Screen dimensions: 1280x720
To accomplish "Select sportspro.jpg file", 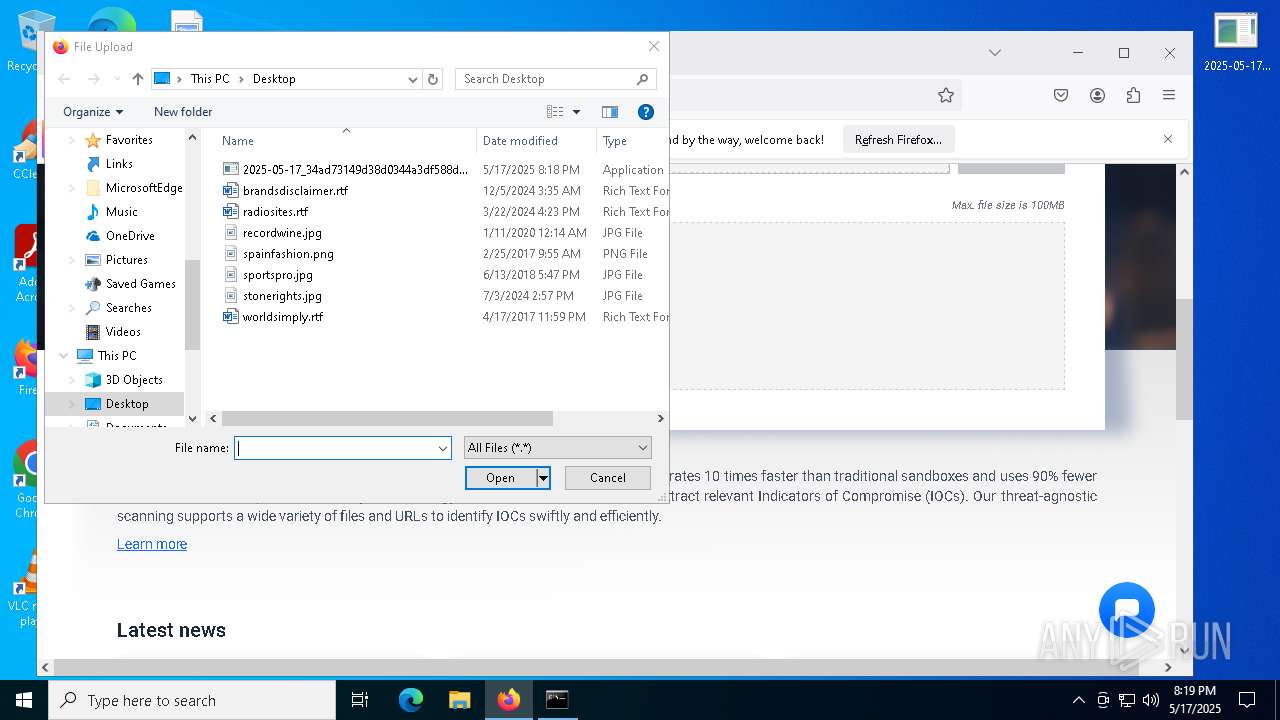I will 277,275.
